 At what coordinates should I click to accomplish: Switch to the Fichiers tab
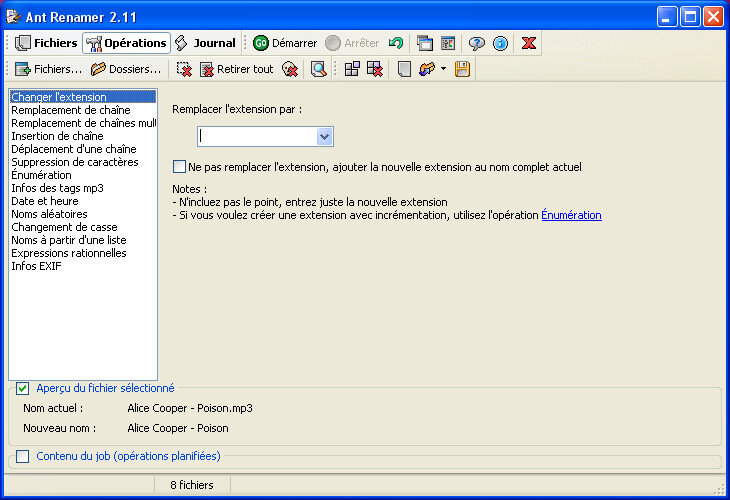[x=46, y=43]
